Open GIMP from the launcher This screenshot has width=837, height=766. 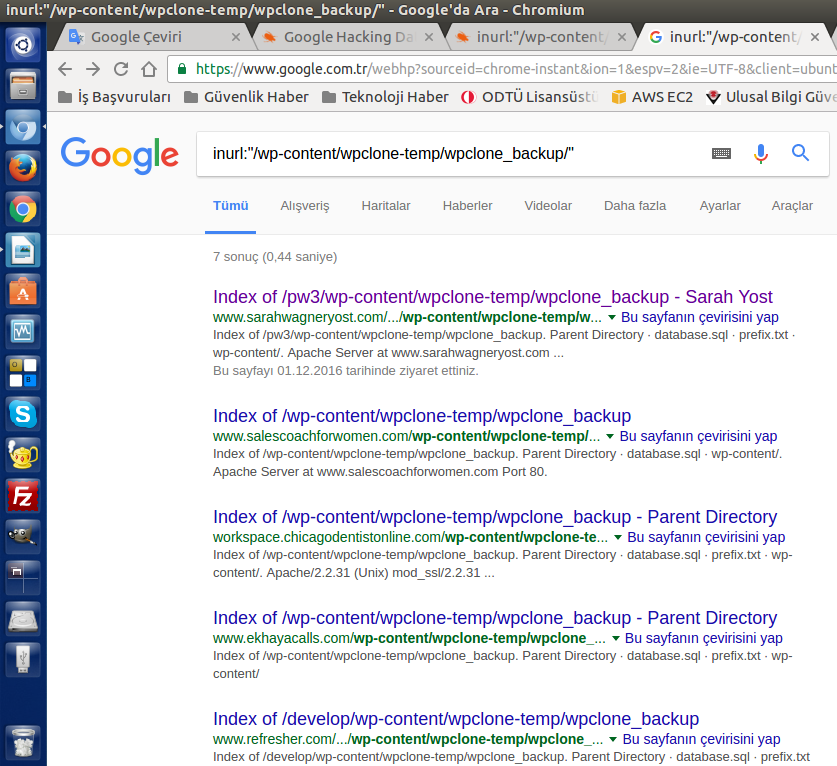(x=23, y=537)
